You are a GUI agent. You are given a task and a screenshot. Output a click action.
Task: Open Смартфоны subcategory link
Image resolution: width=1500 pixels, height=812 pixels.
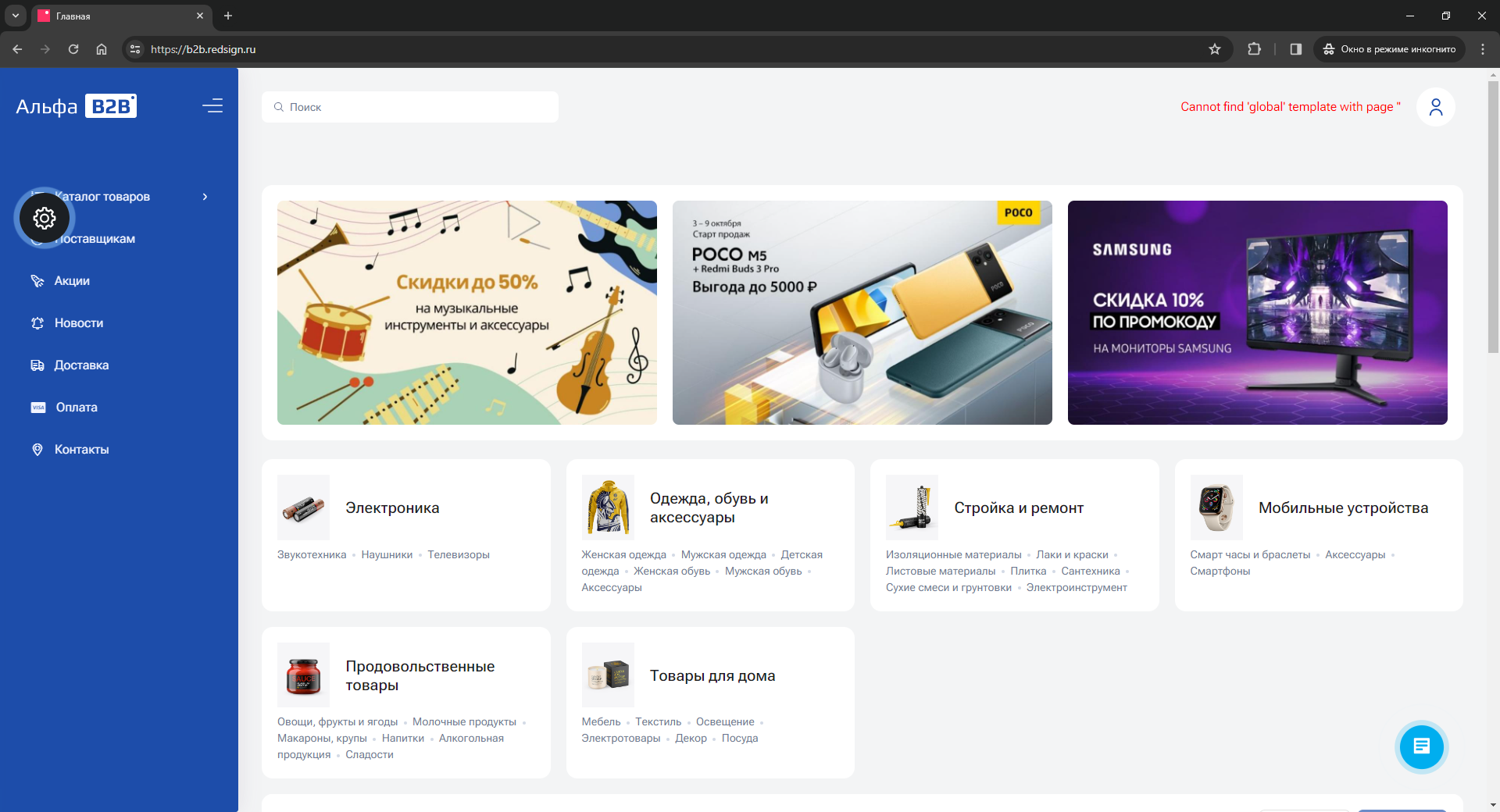coord(1220,572)
